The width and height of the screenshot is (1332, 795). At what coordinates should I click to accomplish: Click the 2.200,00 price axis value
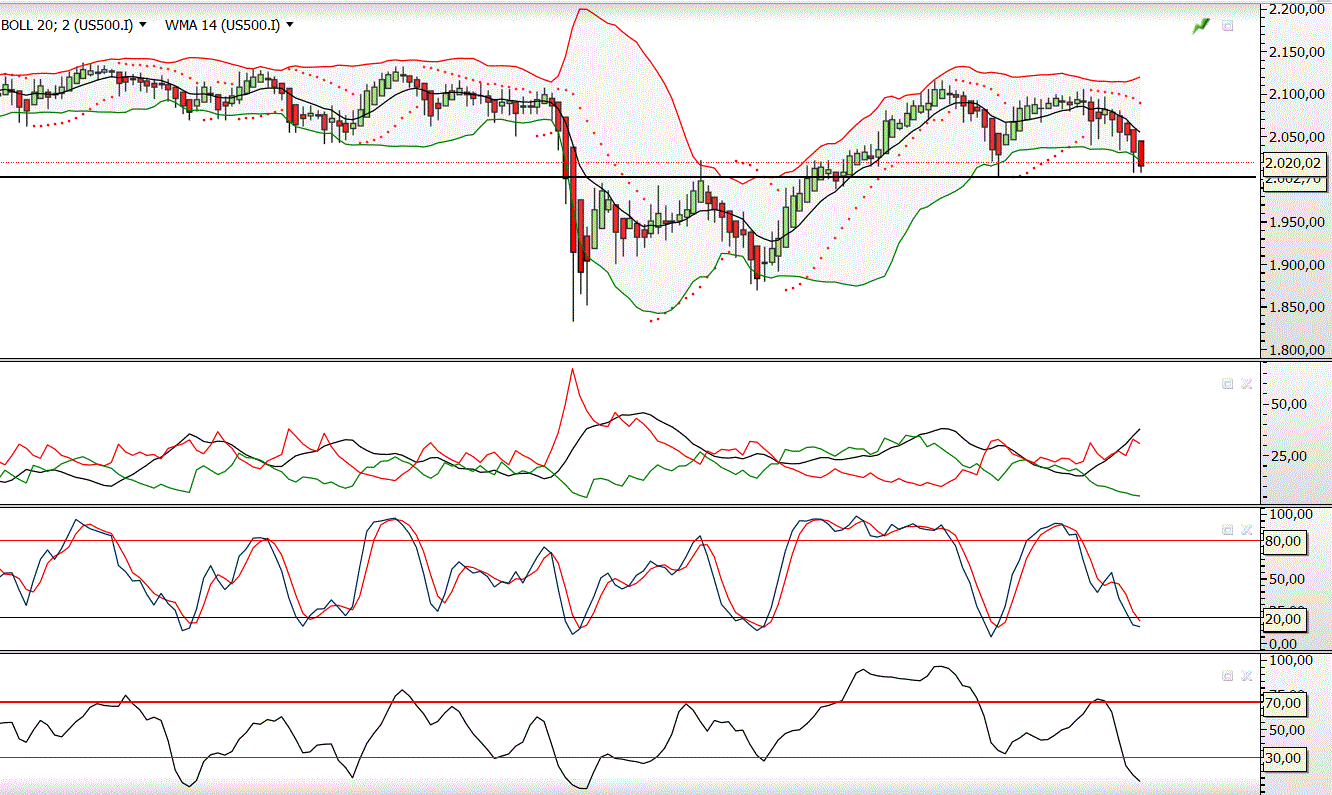click(x=1296, y=8)
